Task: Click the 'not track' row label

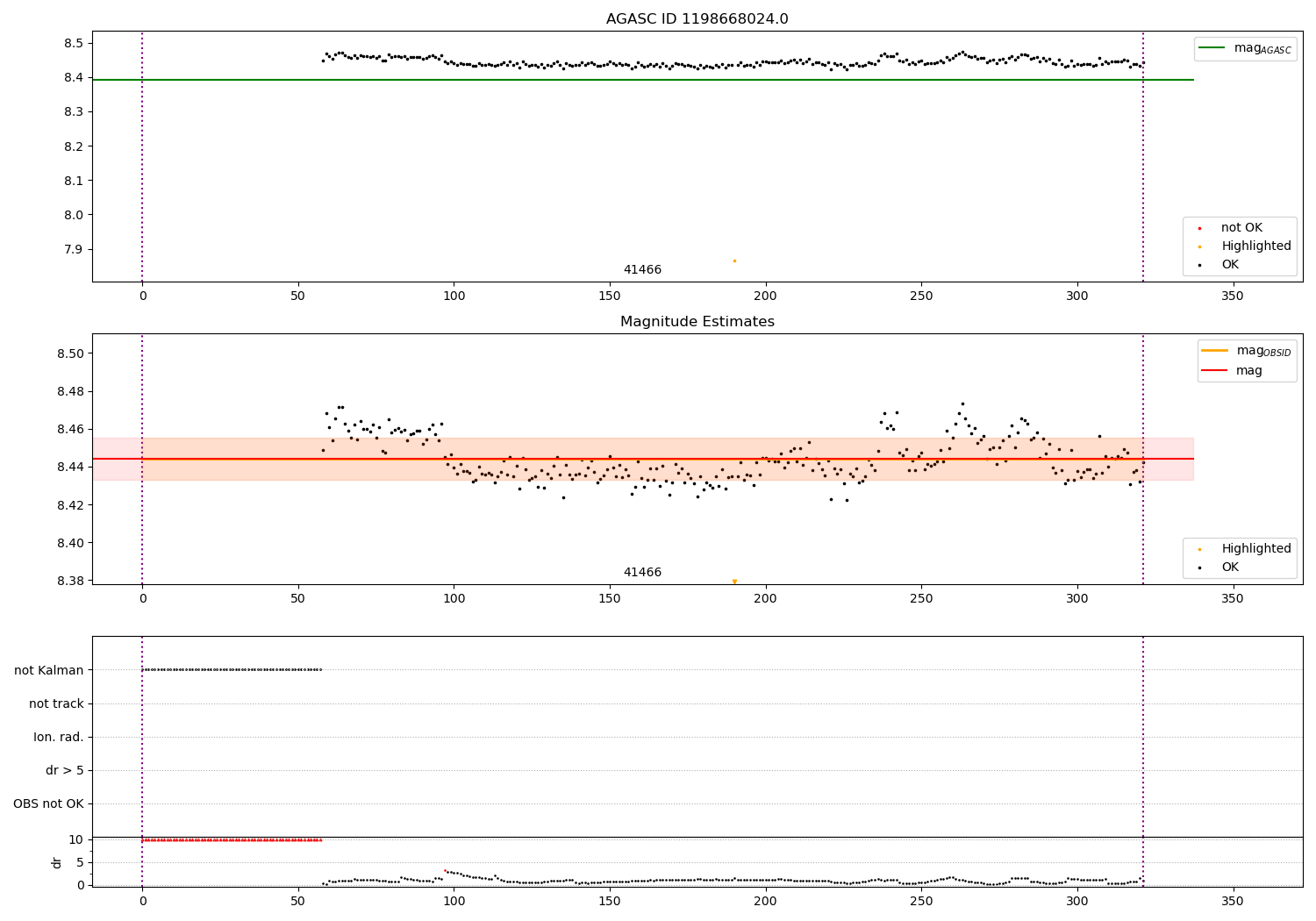Action: [56, 703]
